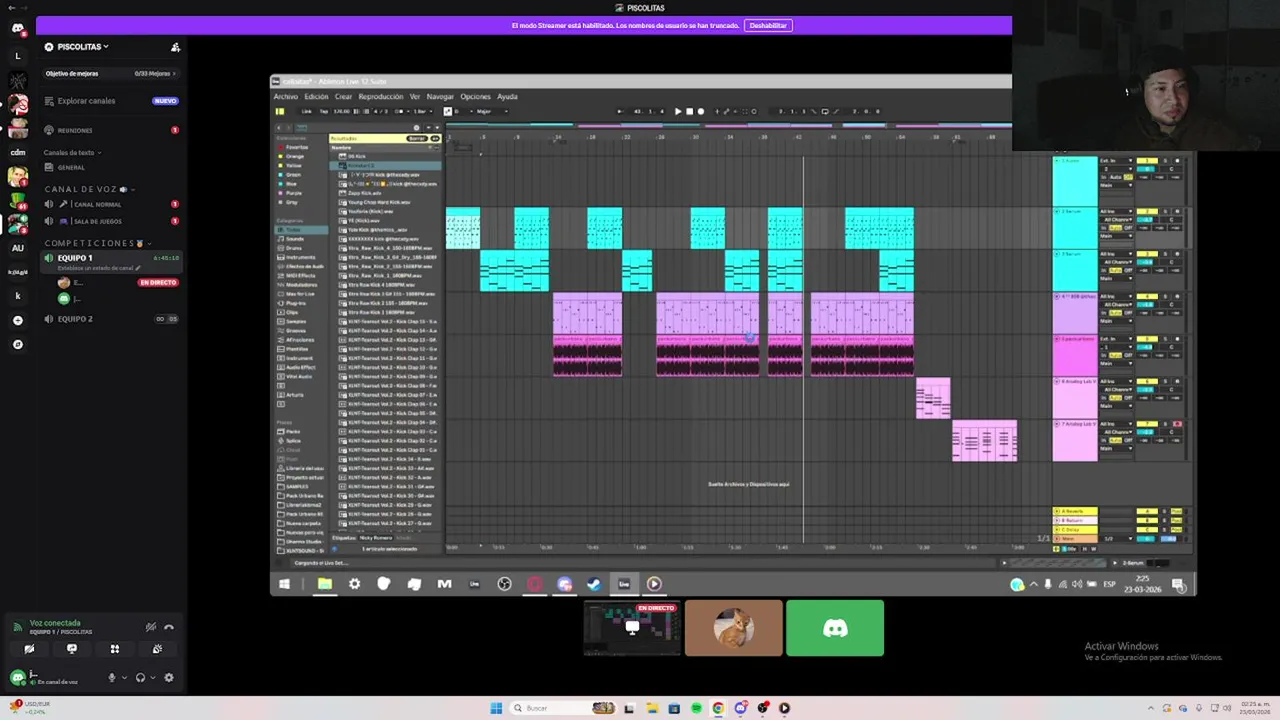Open Windows Start on host taskbar

[x=496, y=708]
